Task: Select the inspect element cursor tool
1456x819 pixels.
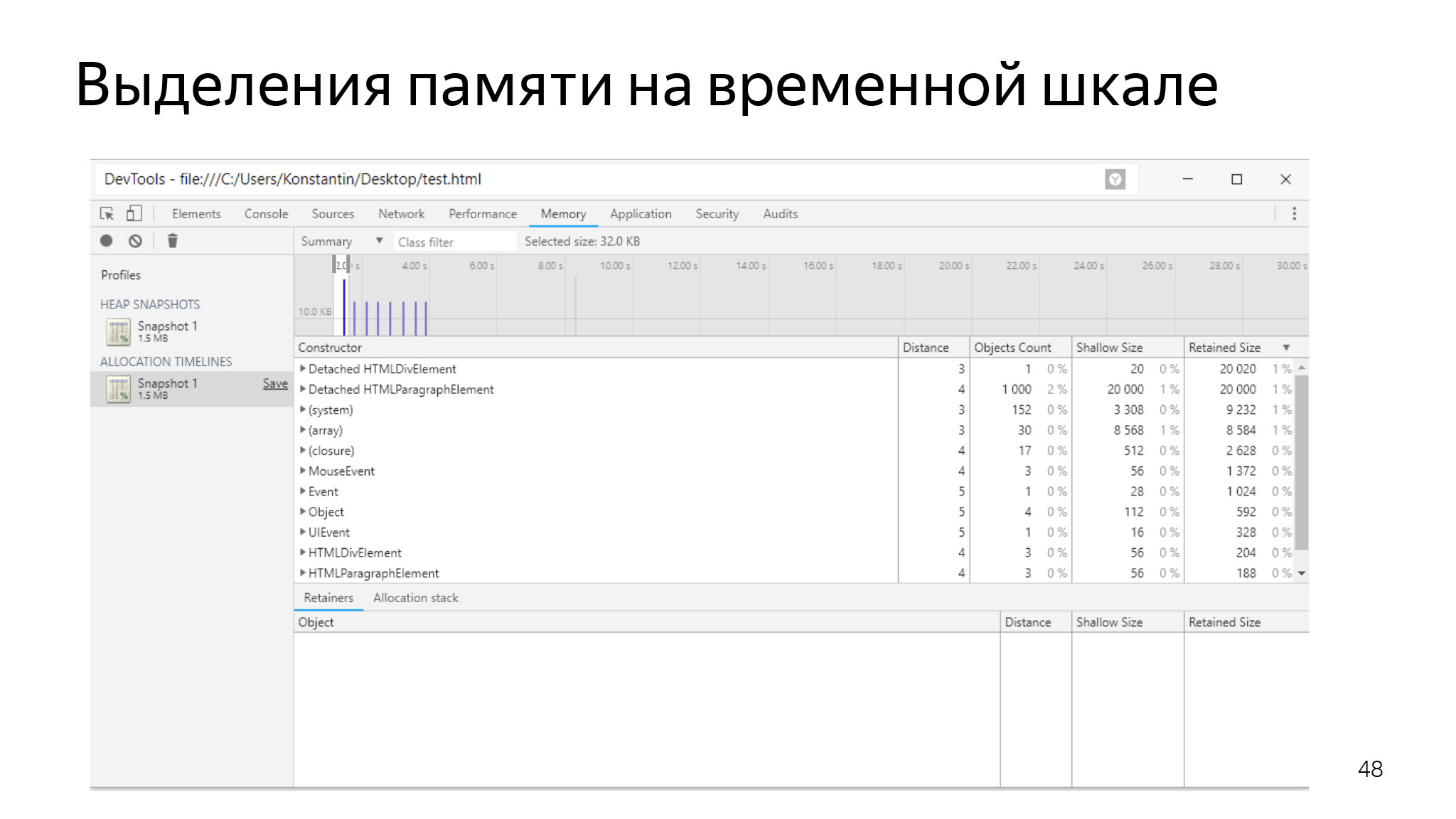Action: point(108,213)
